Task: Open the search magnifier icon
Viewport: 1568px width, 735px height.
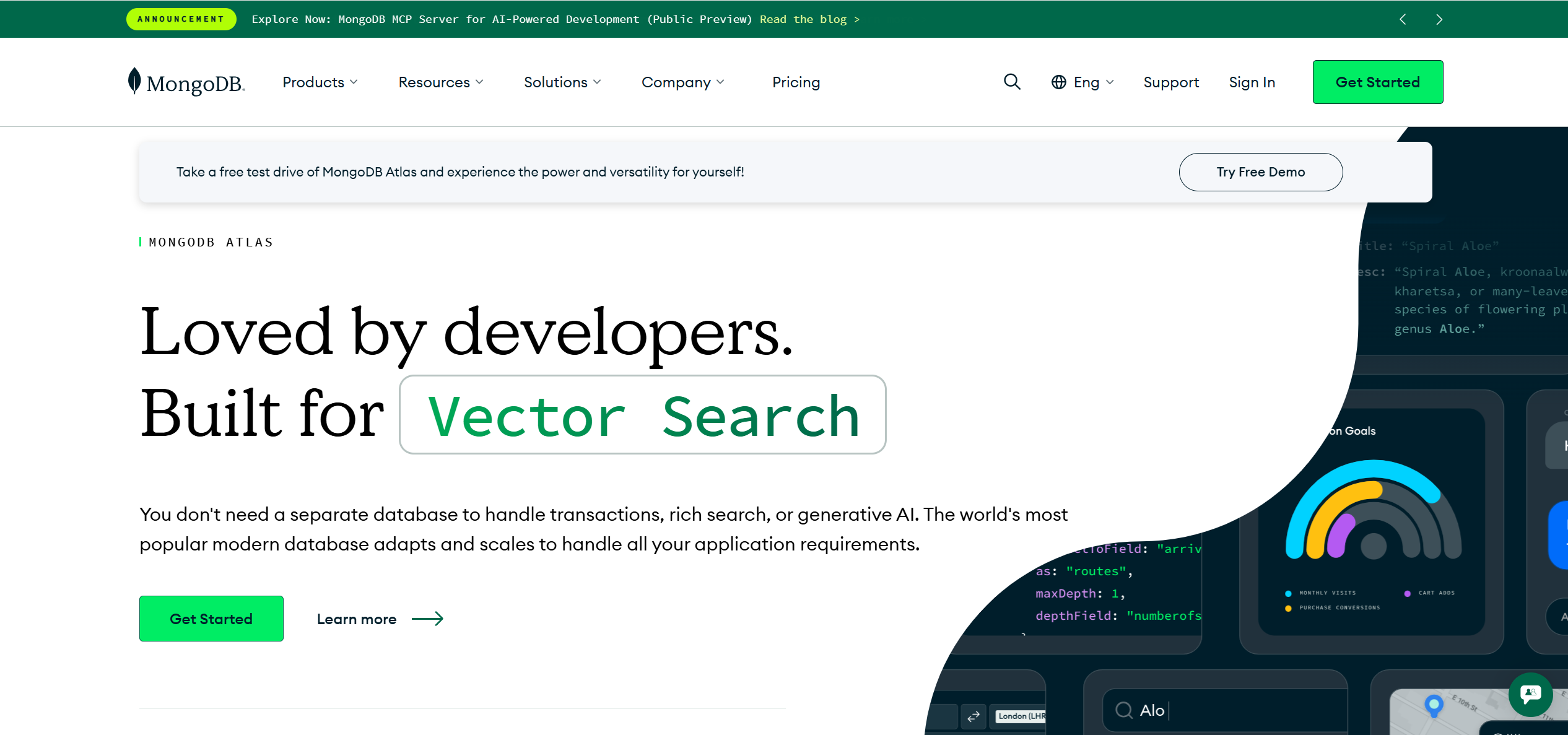Action: tap(1012, 82)
